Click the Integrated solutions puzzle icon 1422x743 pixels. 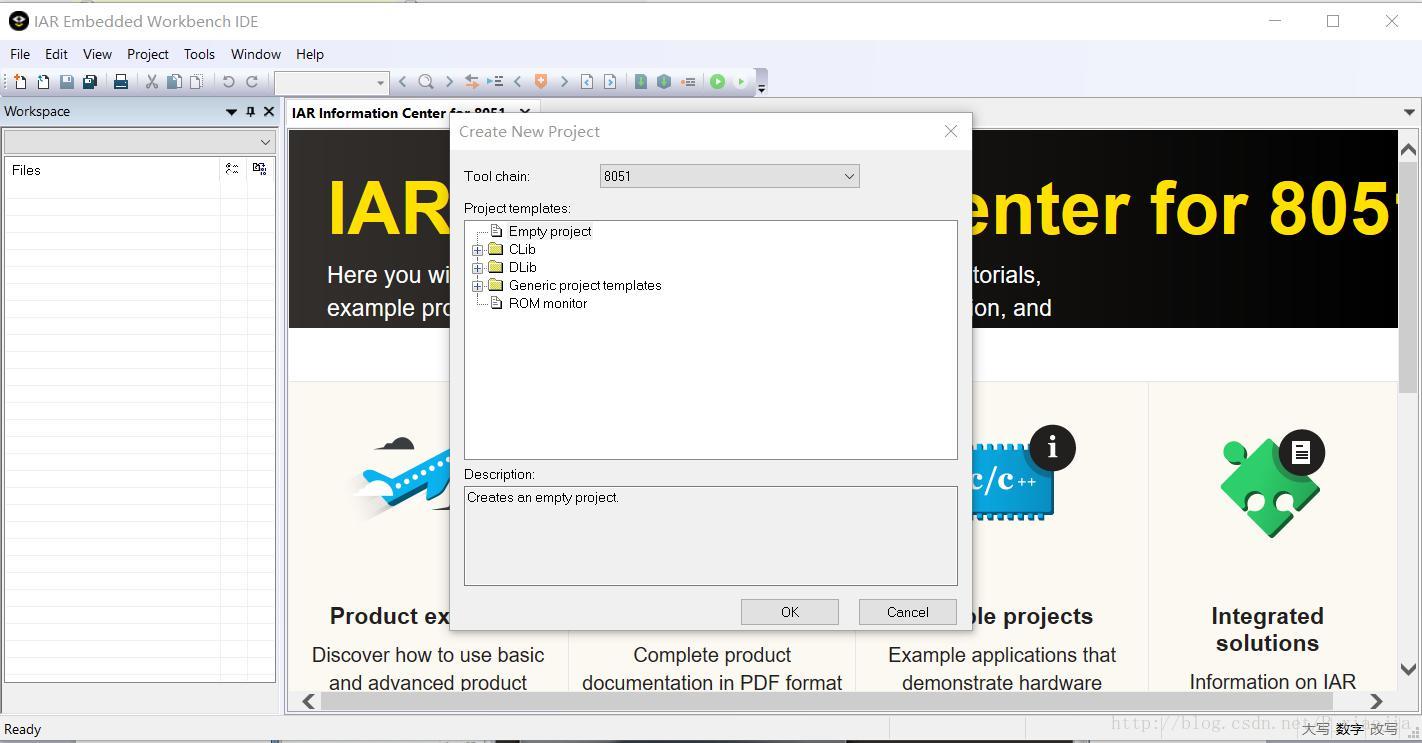1271,484
